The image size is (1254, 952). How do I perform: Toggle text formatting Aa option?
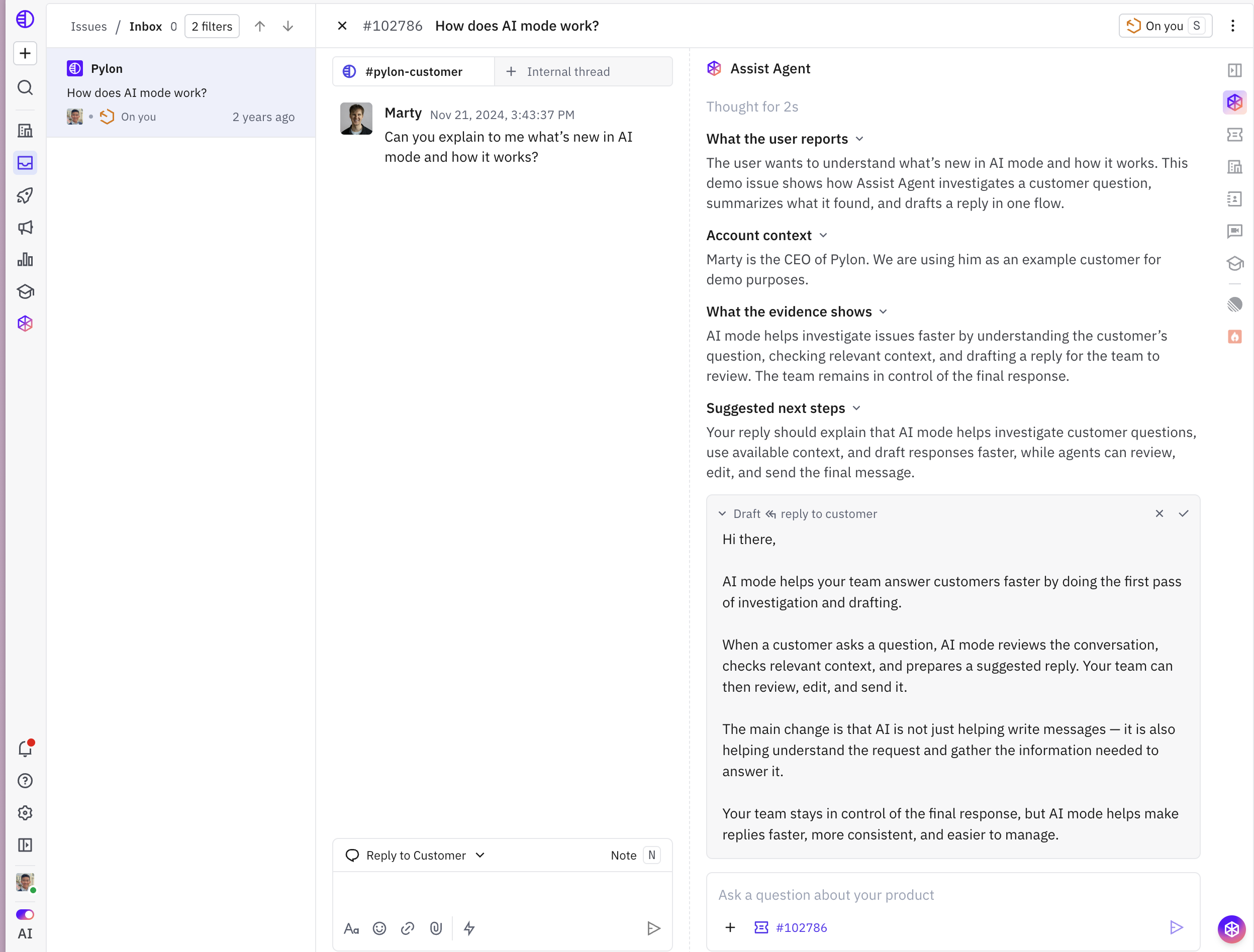[x=351, y=928]
